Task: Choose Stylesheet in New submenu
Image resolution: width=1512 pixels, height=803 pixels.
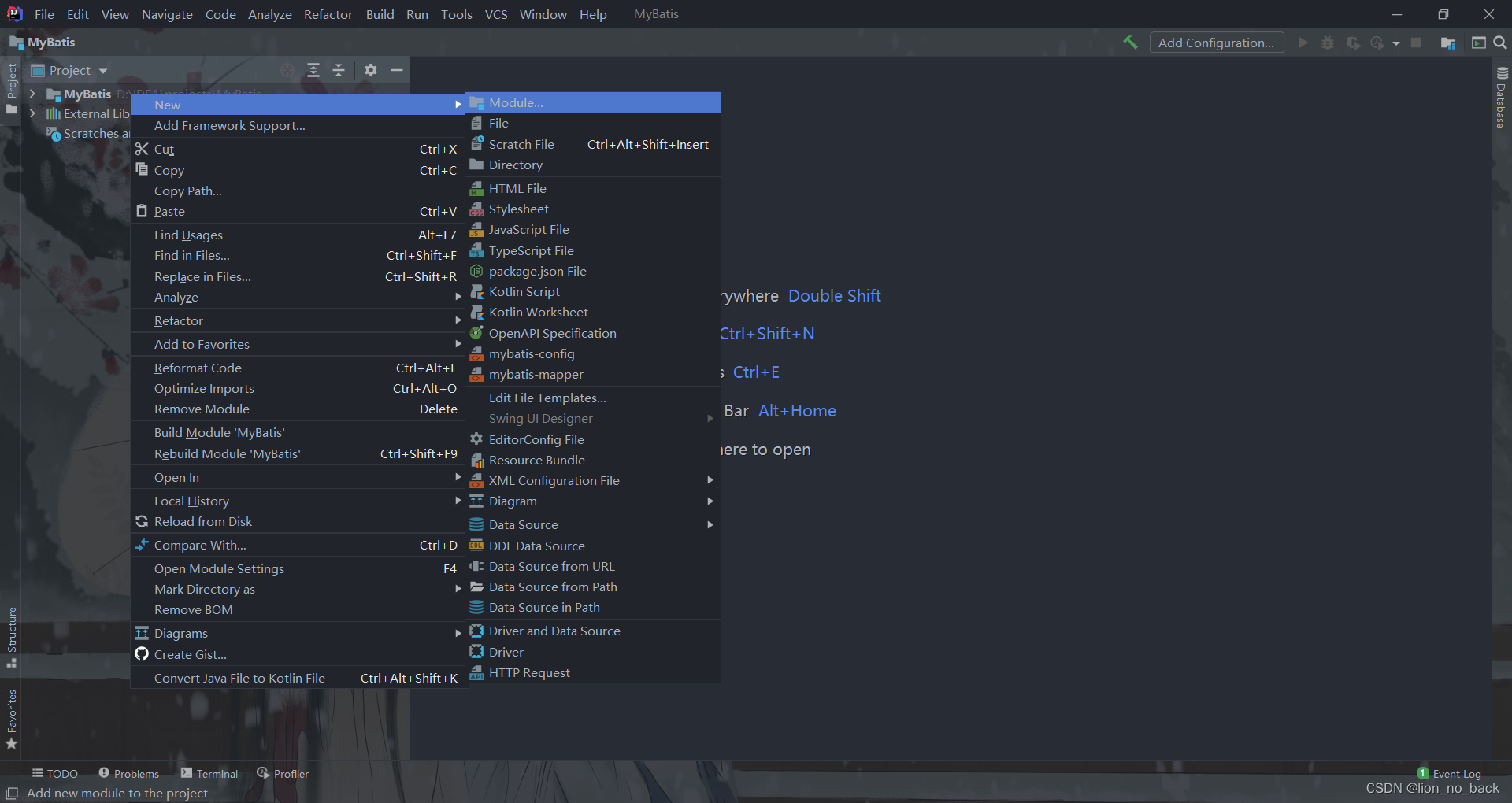Action: 594,209
